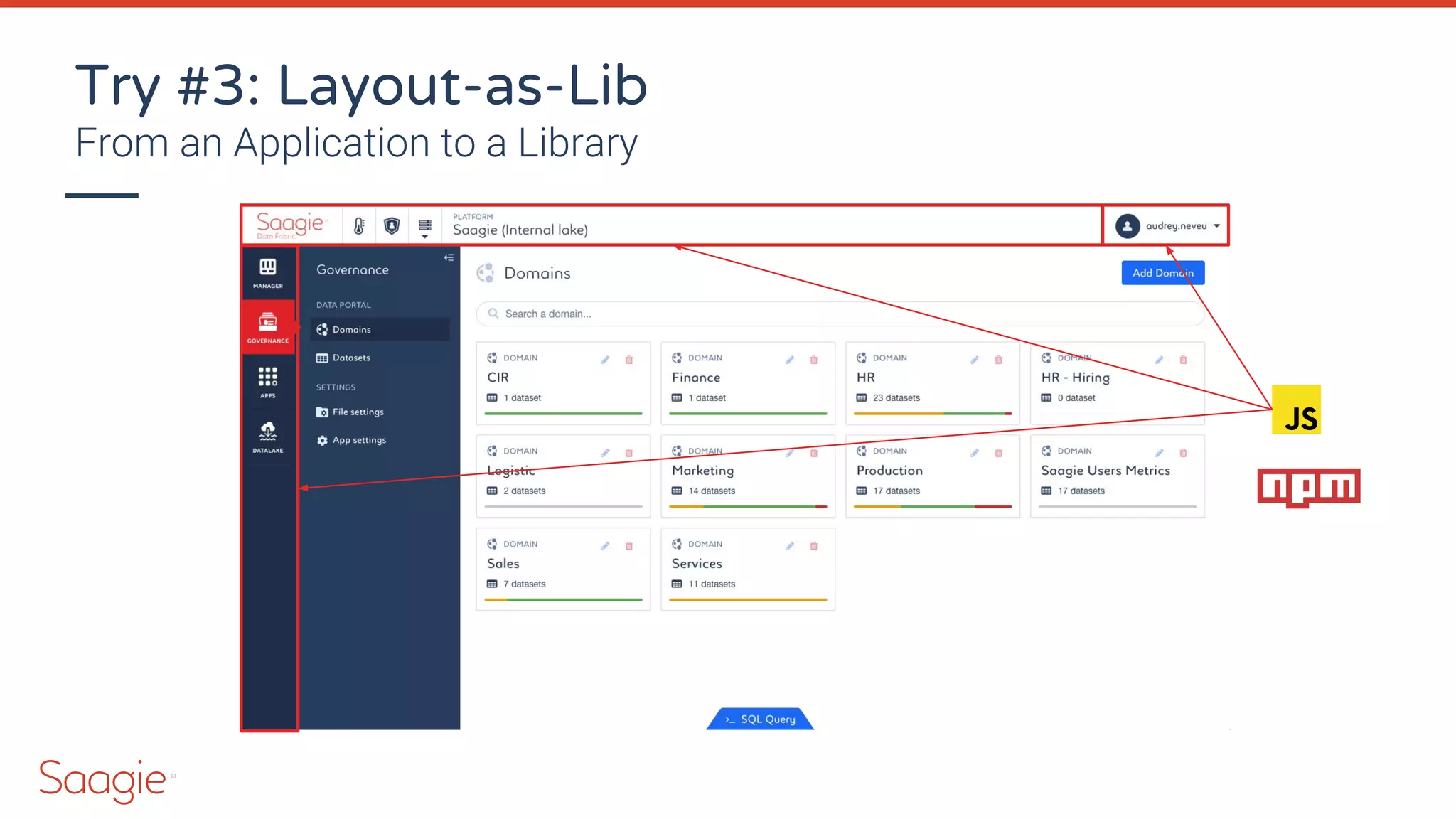
Task: Edit the Marketing domain pencil icon
Action: [x=789, y=453]
